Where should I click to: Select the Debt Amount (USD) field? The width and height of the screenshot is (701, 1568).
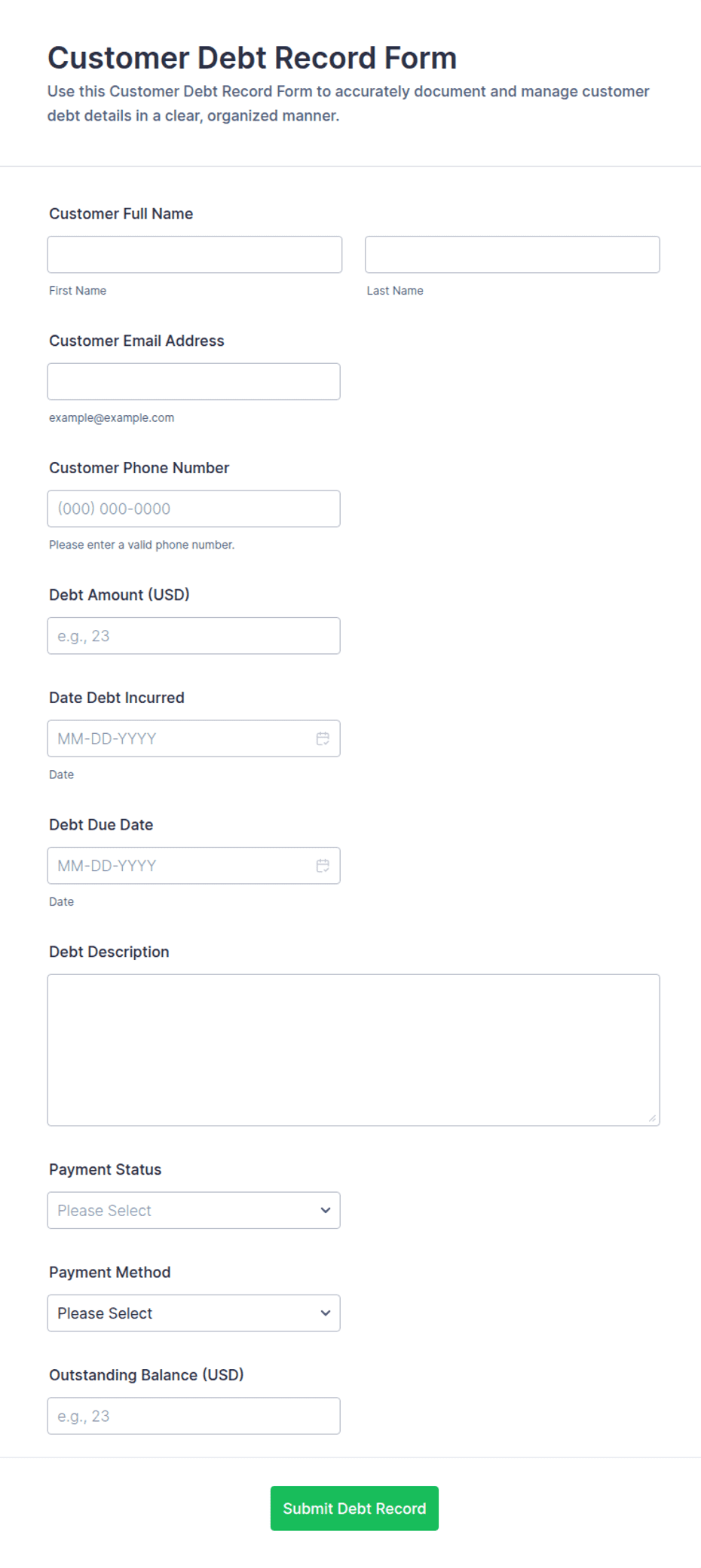point(194,636)
